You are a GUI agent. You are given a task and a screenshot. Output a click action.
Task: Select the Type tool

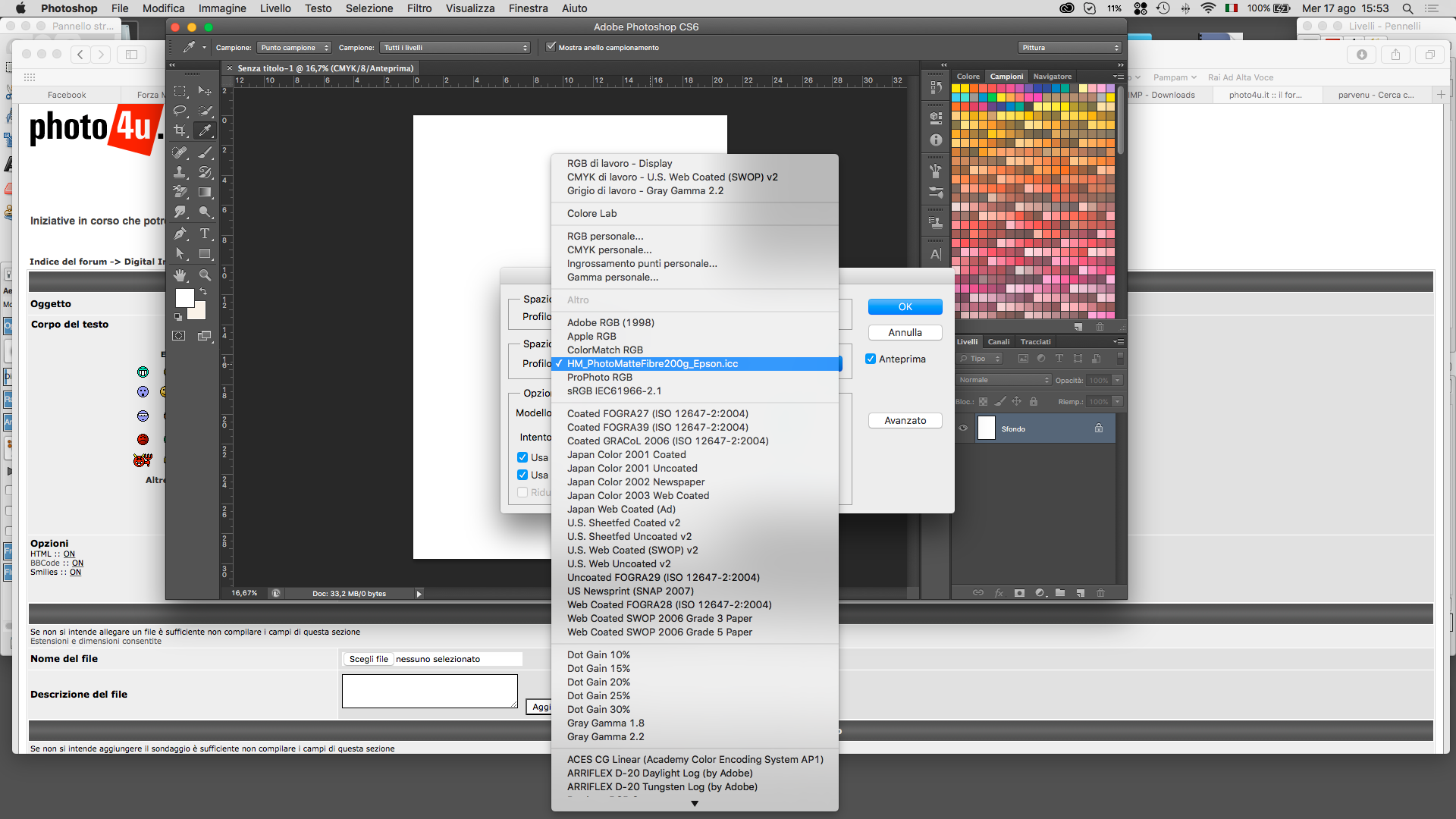(x=205, y=234)
